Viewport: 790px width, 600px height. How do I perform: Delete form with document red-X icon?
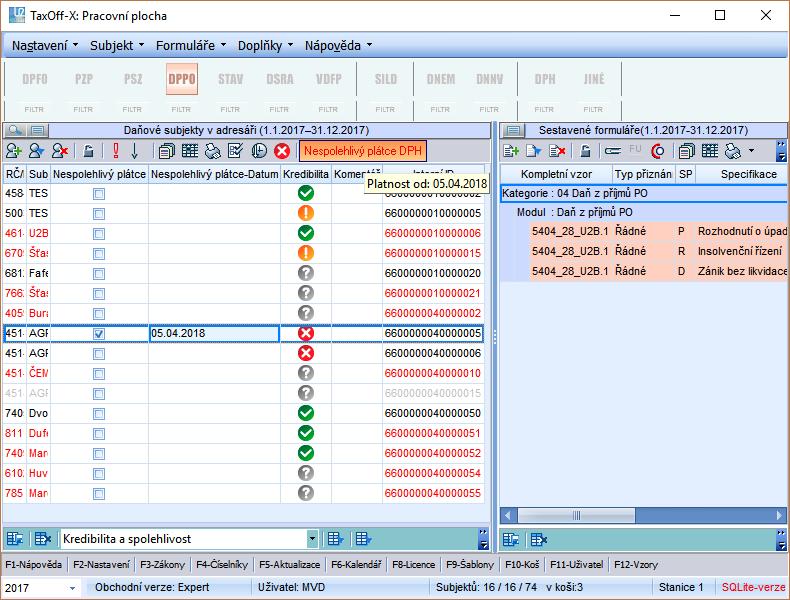pyautogui.click(x=557, y=151)
